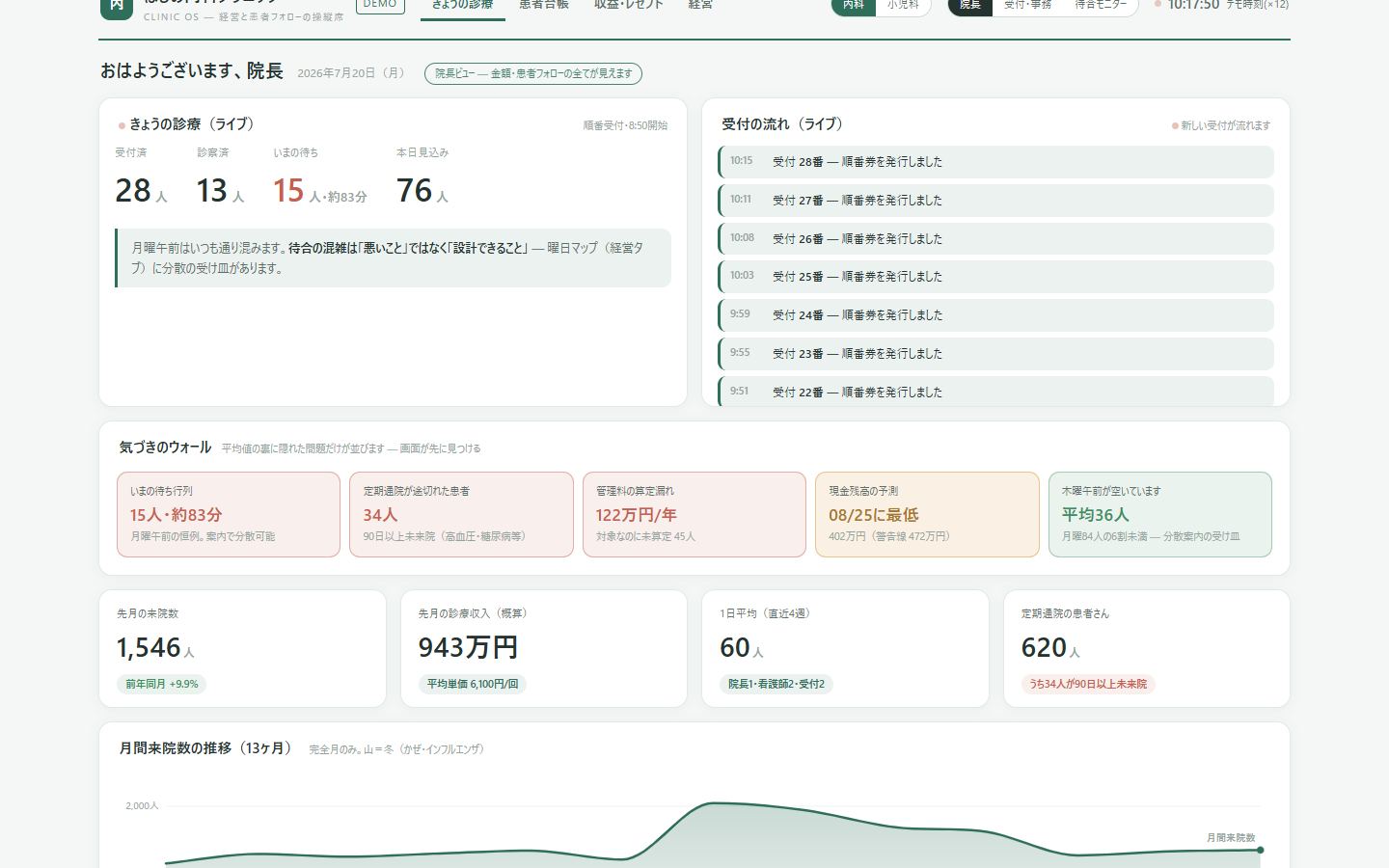The image size is (1389, 868).
Task: Click the 月間来院数の推移 chart title
Action: point(205,748)
